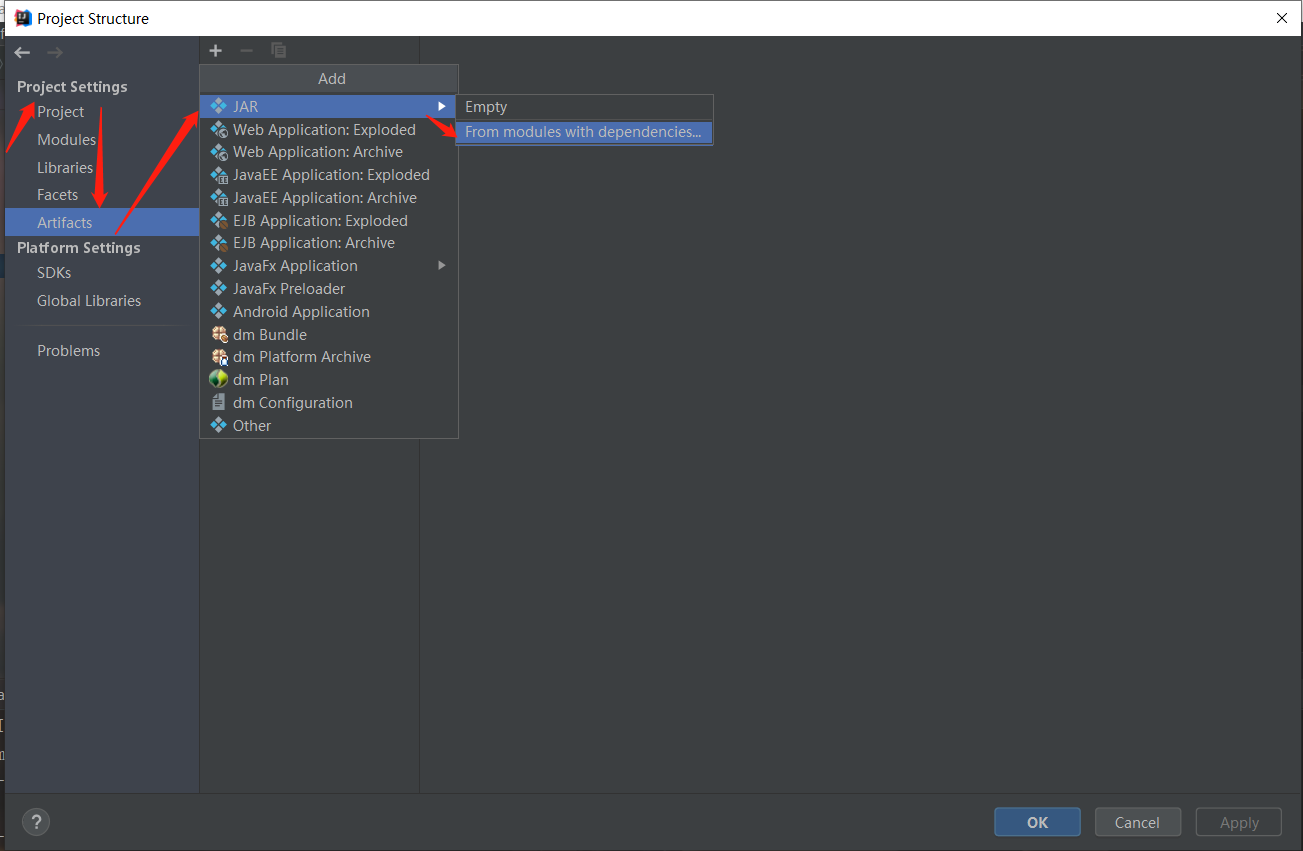1303x851 pixels.
Task: Click Web Application: Exploded icon
Action: coord(219,129)
